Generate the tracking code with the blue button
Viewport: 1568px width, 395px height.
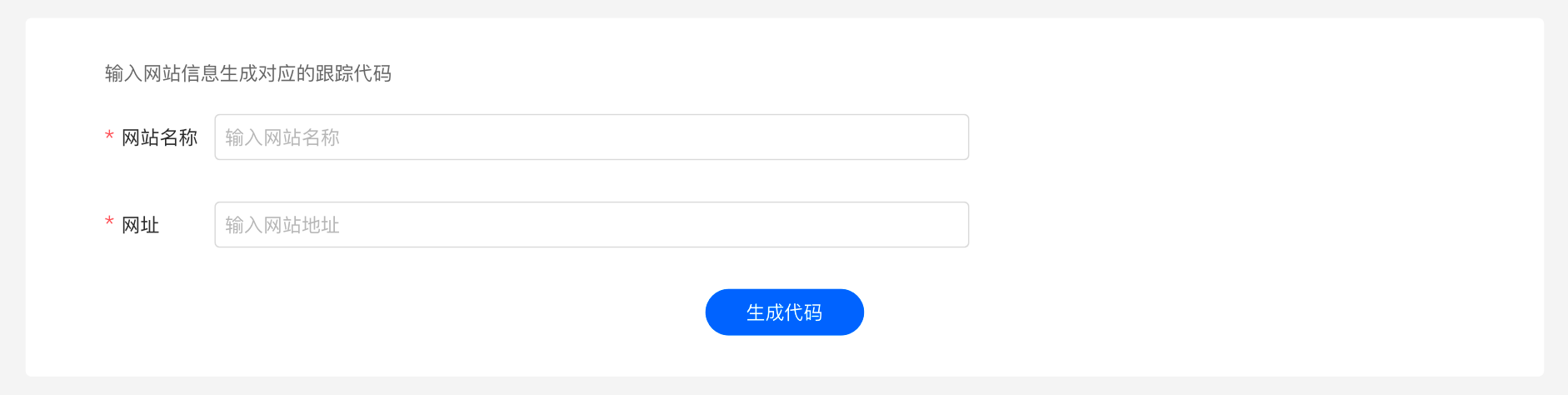[784, 312]
